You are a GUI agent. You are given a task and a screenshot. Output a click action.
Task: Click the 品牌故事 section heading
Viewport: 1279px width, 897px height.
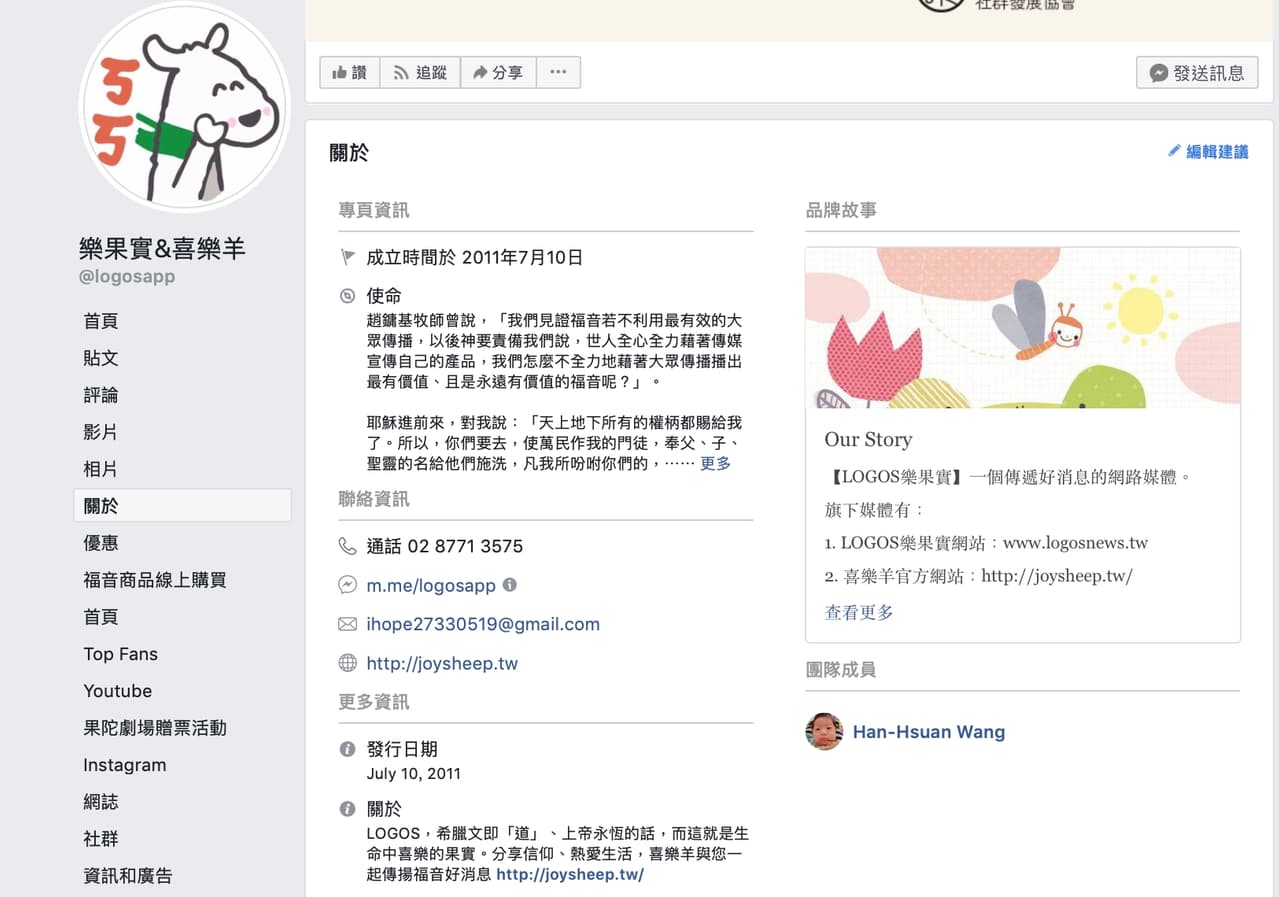tap(841, 210)
